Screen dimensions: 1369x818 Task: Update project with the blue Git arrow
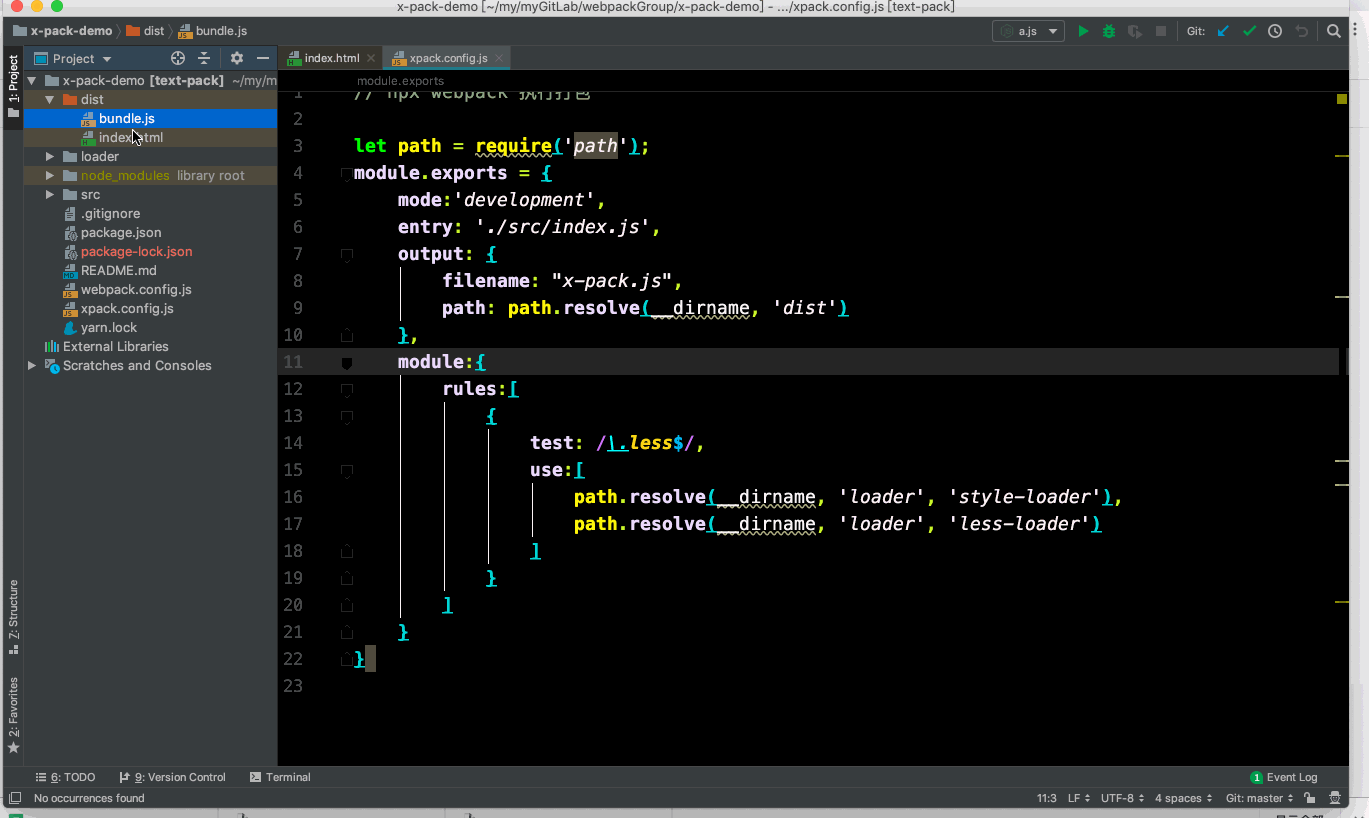[1223, 31]
